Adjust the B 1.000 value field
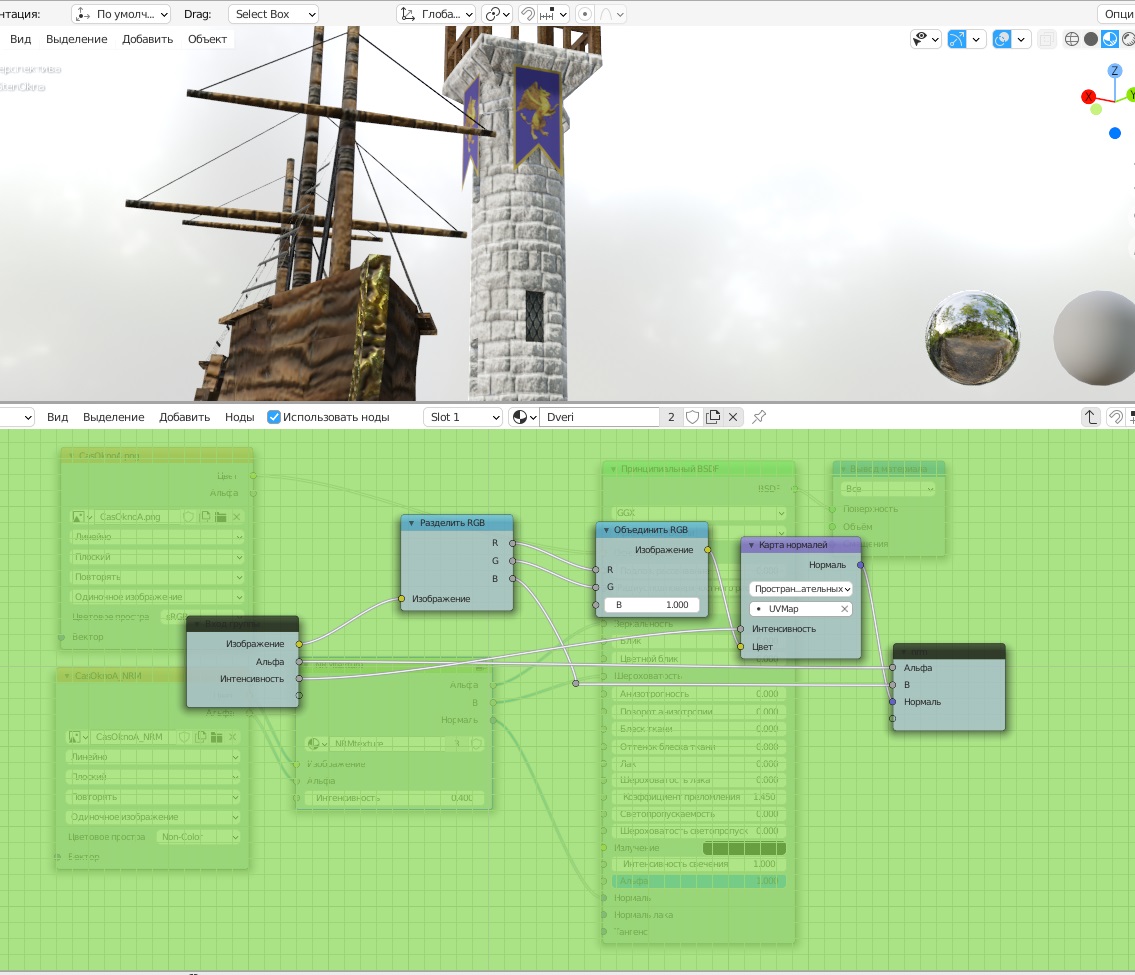The width and height of the screenshot is (1135, 975). [x=651, y=604]
